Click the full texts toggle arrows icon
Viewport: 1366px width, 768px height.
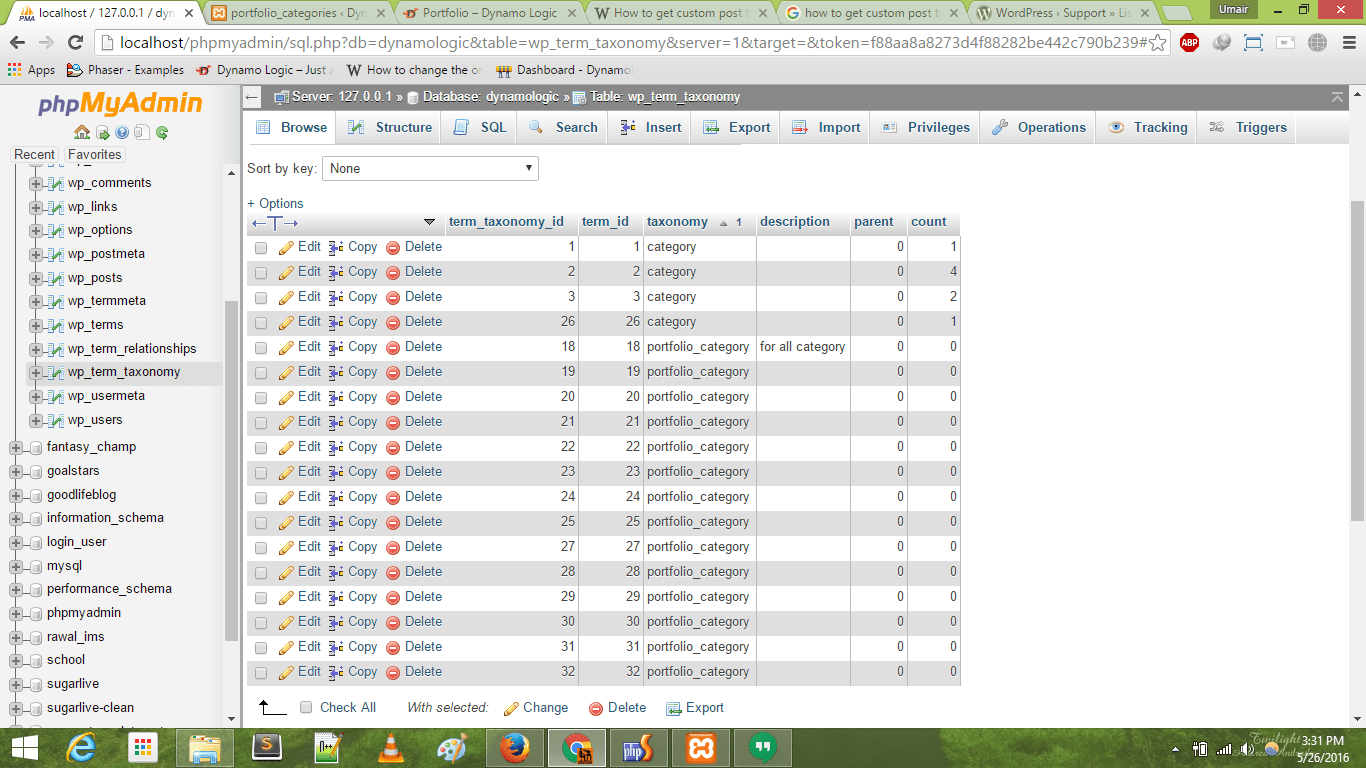click(x=275, y=222)
